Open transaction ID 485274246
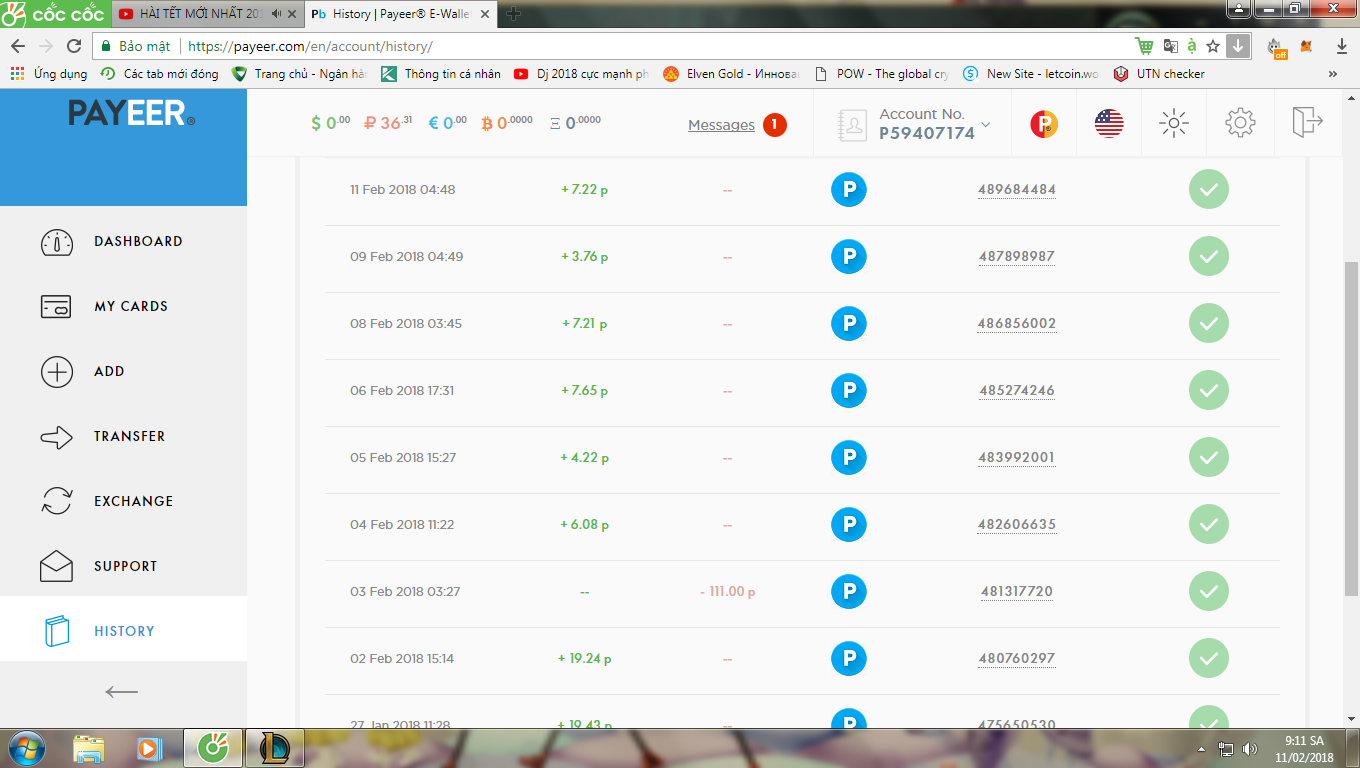Screen dimensions: 1360x768 click(x=1017, y=391)
